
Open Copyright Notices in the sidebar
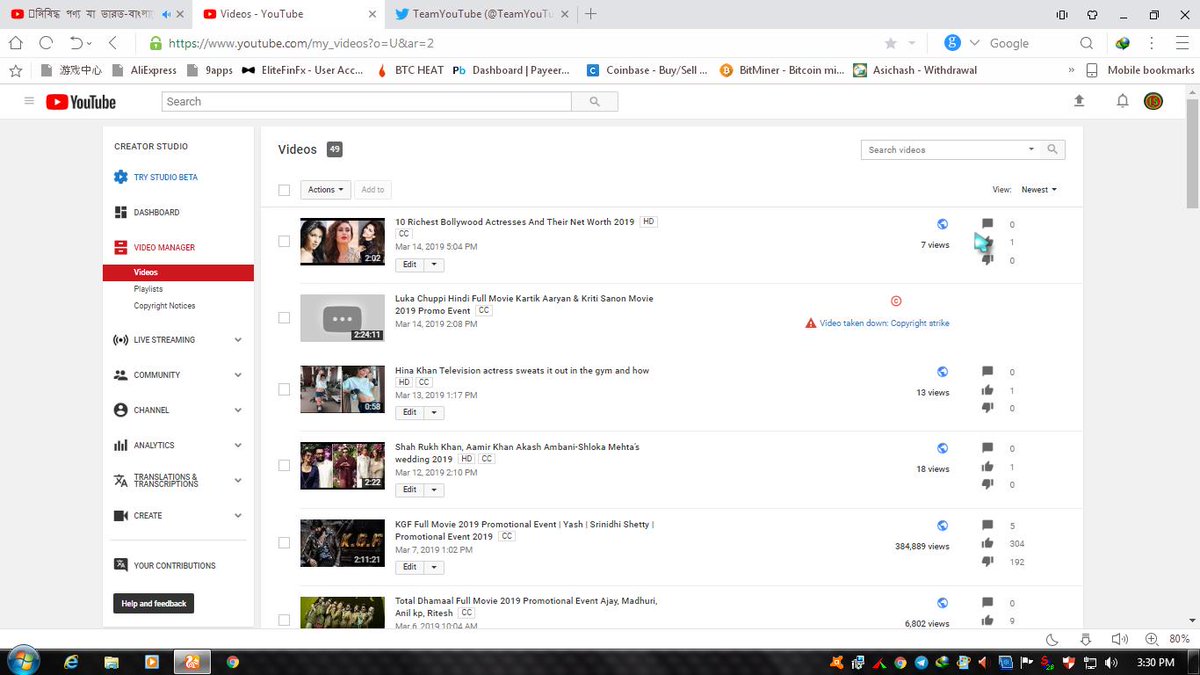[165, 306]
